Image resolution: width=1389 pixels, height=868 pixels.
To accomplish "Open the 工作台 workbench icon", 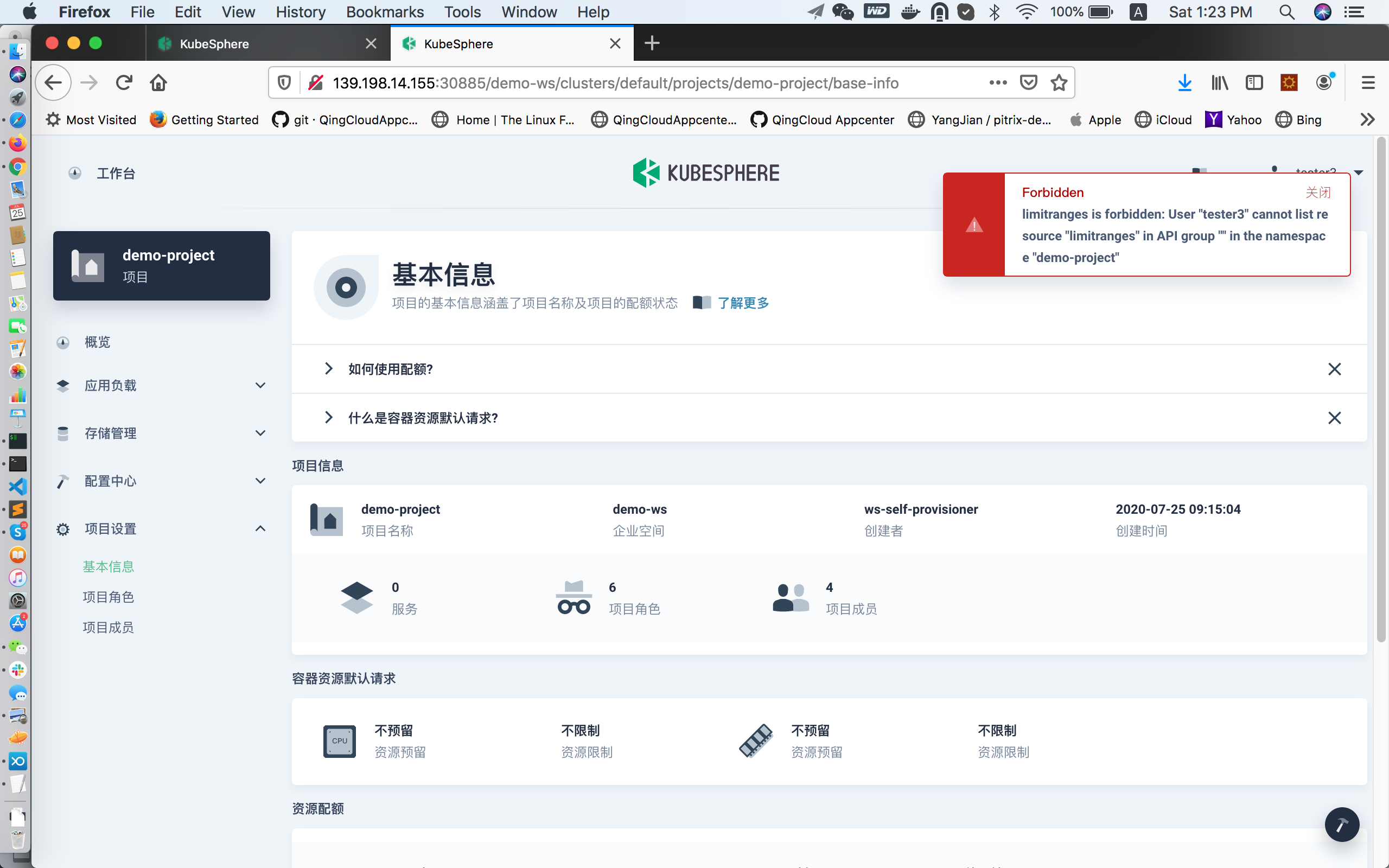I will 75,173.
